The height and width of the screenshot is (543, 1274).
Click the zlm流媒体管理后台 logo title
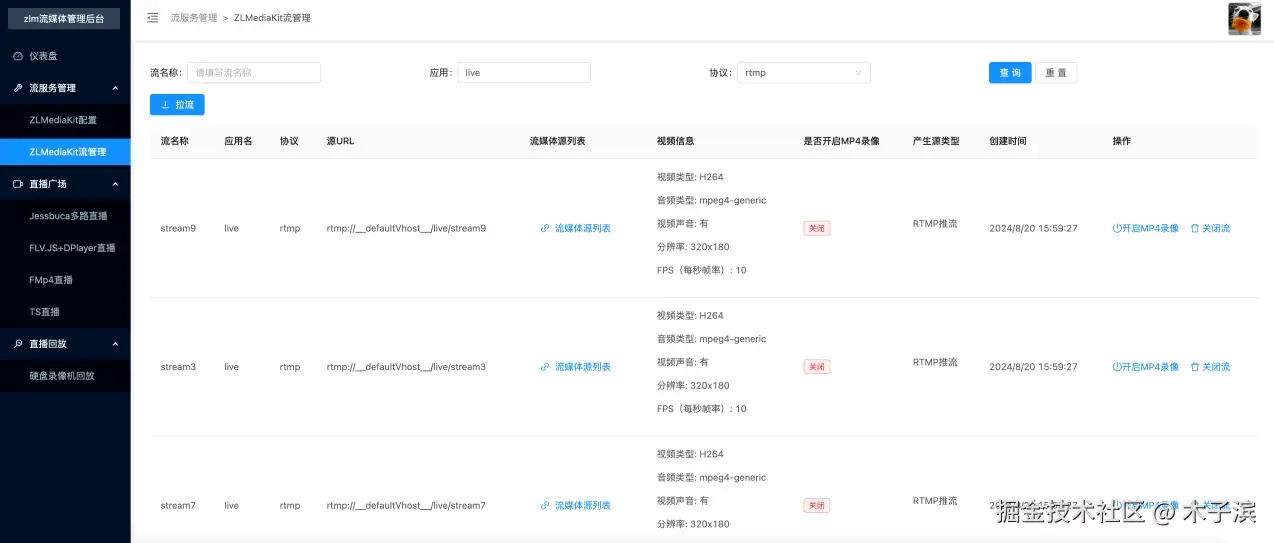[x=64, y=18]
